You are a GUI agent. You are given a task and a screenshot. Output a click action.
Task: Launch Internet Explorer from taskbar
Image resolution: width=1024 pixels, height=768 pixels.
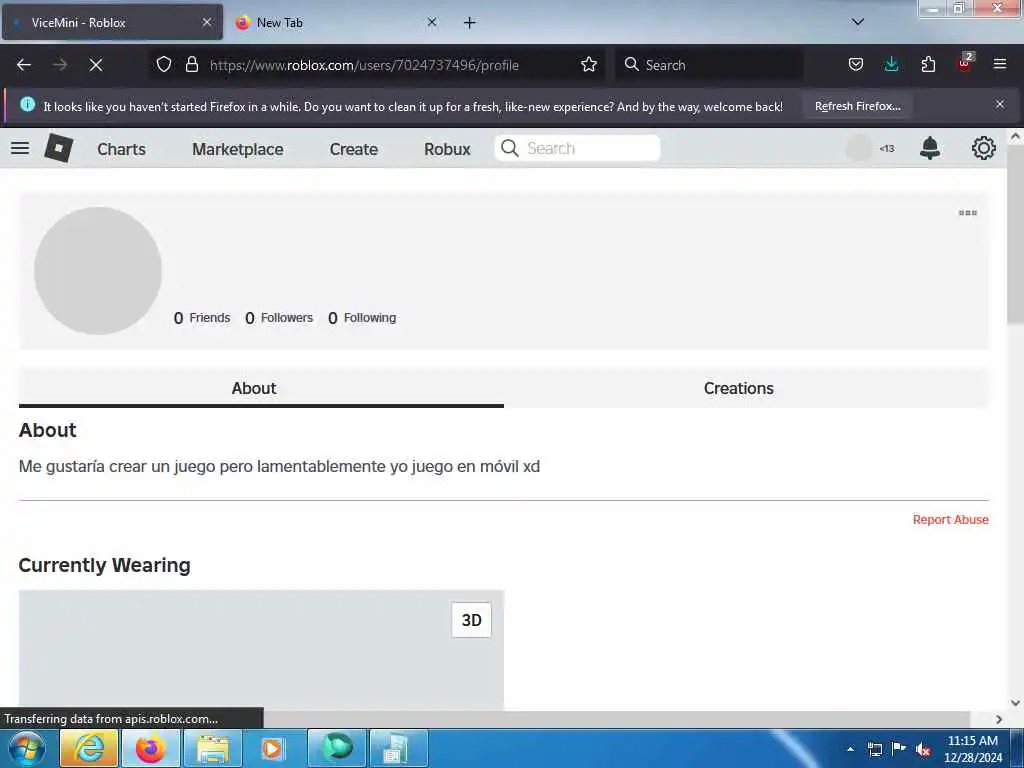[x=89, y=748]
